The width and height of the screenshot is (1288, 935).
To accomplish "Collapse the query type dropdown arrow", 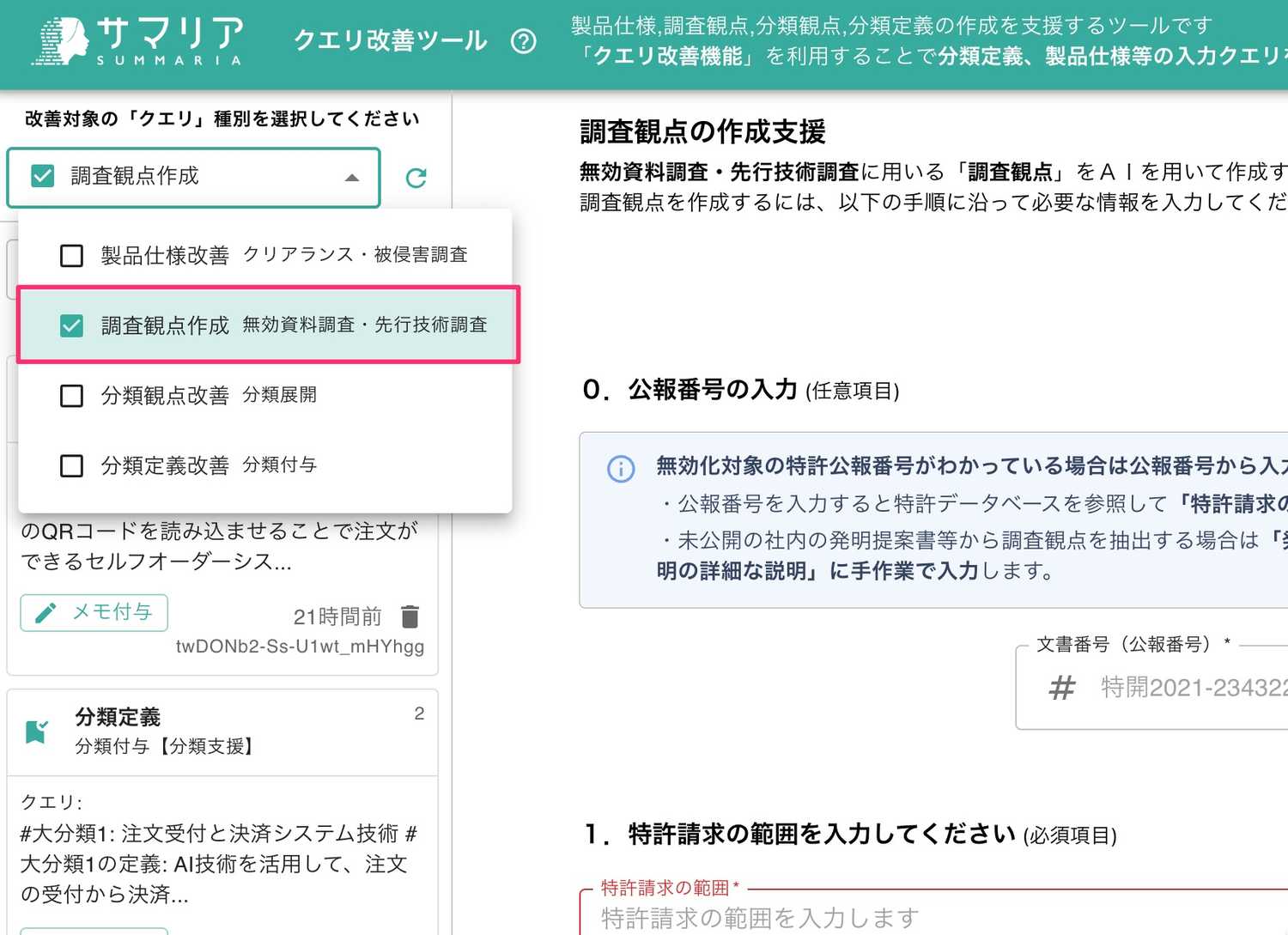I will click(x=351, y=178).
